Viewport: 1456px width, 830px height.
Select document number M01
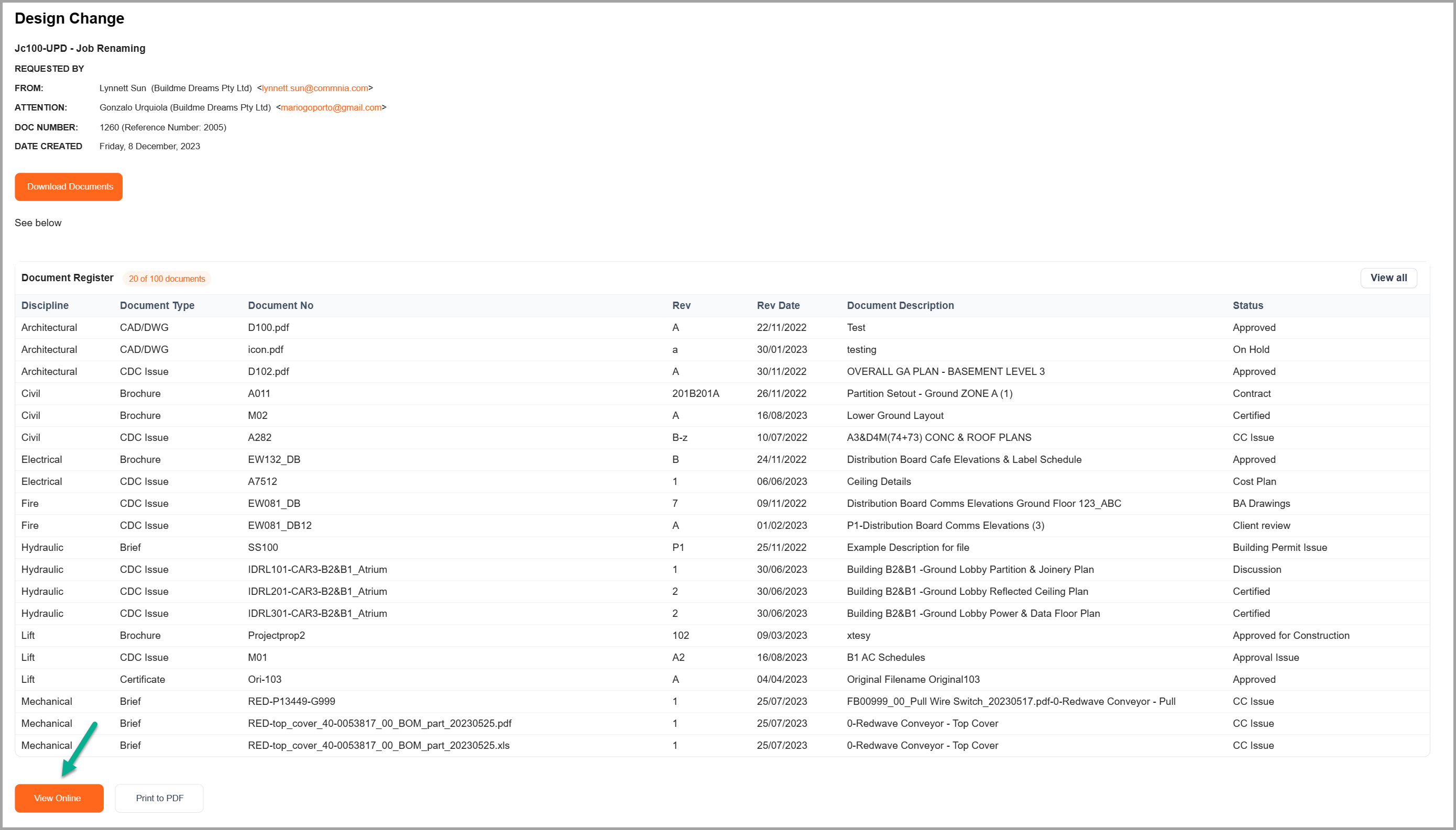coord(257,657)
